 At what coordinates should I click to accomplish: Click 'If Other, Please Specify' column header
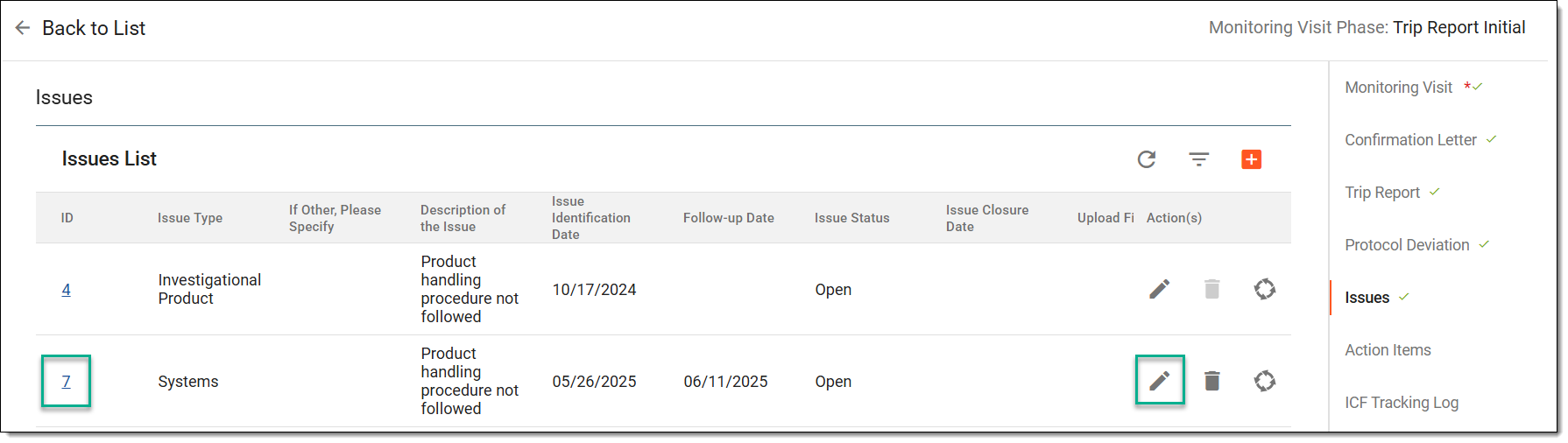pyautogui.click(x=335, y=218)
